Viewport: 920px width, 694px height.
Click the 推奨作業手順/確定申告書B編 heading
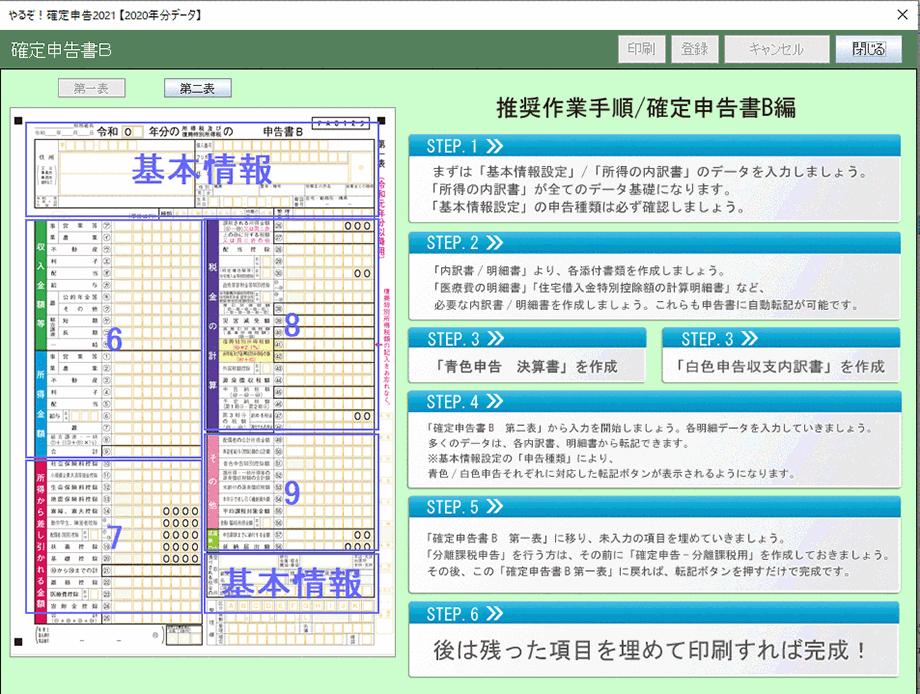click(x=646, y=108)
